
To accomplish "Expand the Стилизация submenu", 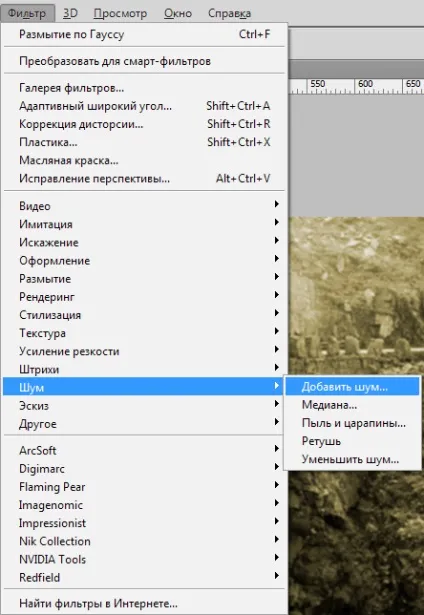I will click(x=145, y=315).
